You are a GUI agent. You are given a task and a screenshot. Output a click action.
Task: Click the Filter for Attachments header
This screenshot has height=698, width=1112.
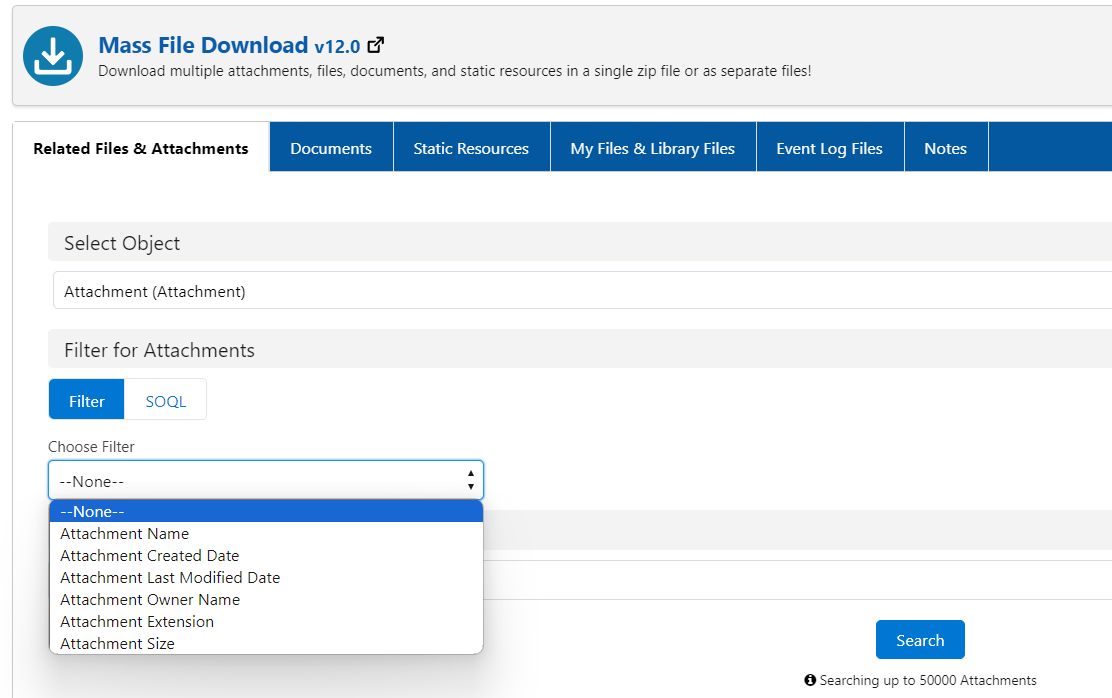tap(580, 349)
